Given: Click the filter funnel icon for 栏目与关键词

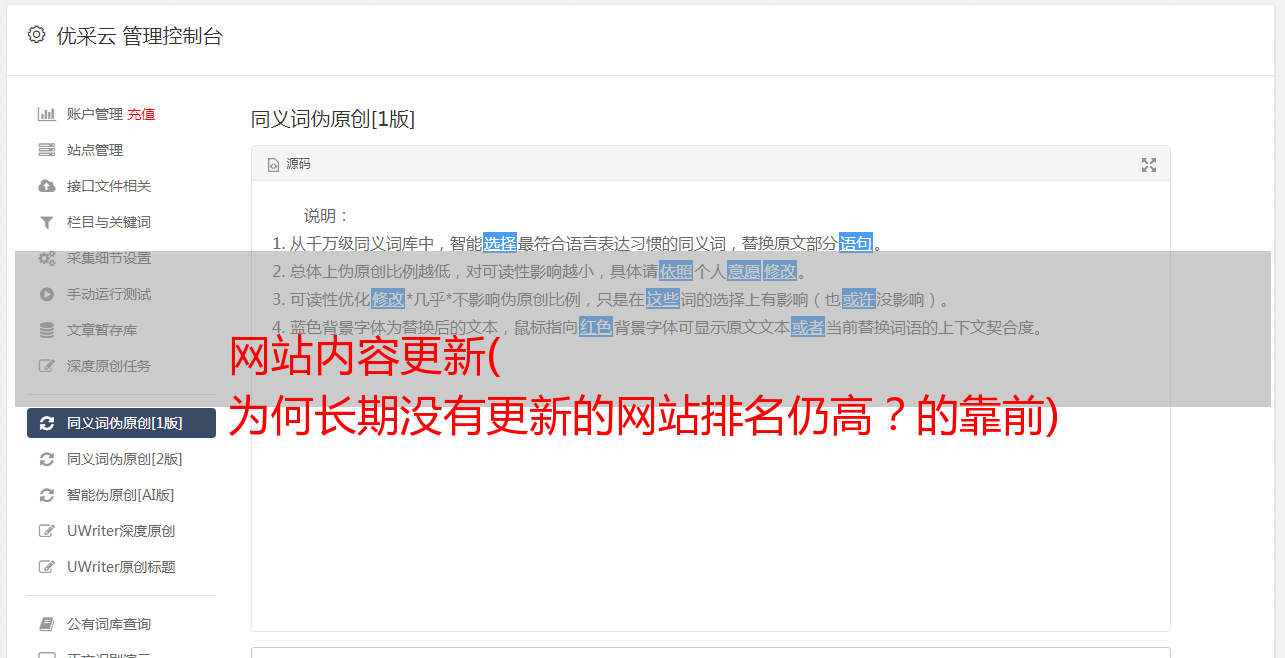Looking at the screenshot, I should [x=46, y=222].
